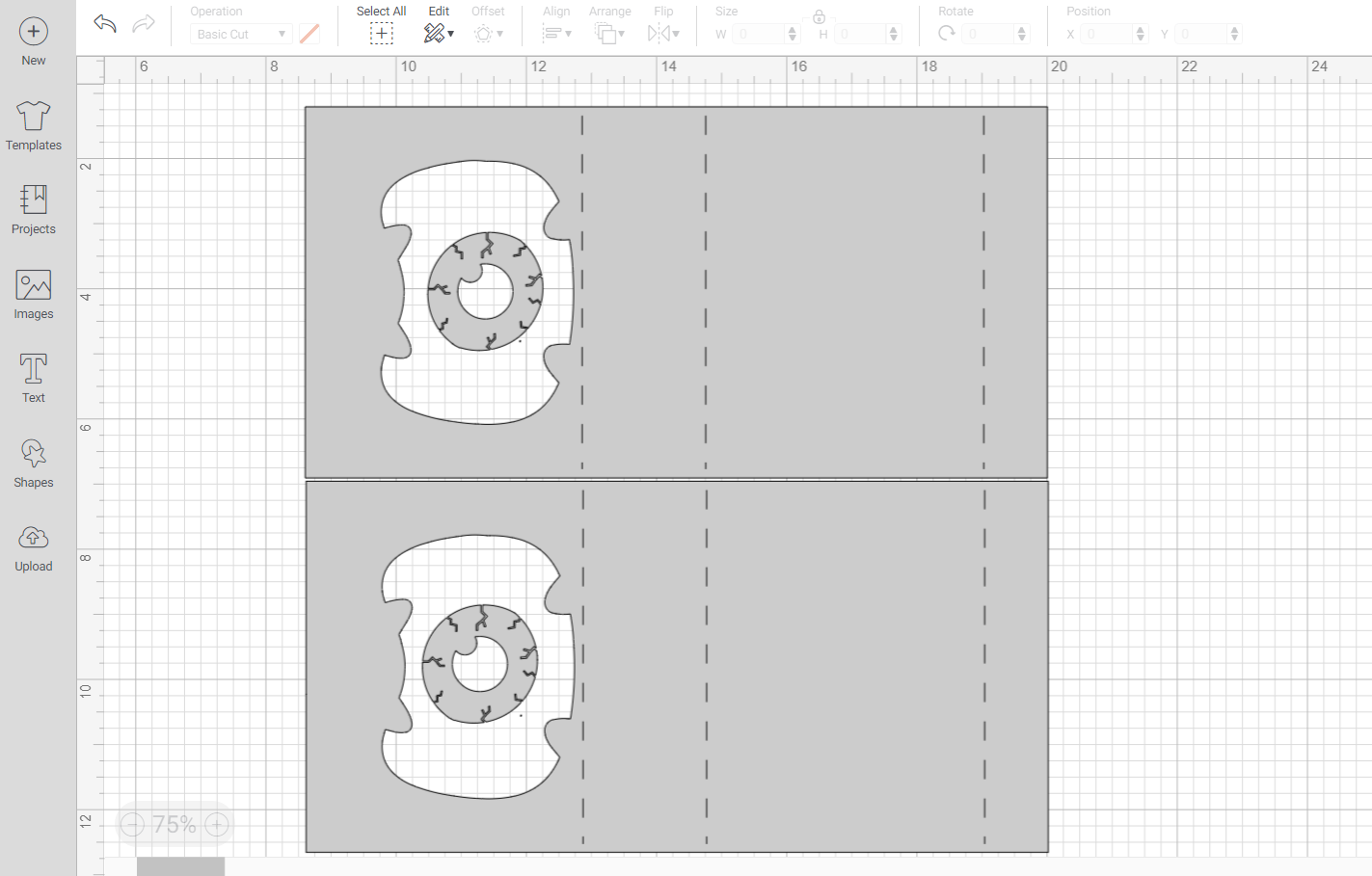Select all objects on the canvas

pos(382,32)
